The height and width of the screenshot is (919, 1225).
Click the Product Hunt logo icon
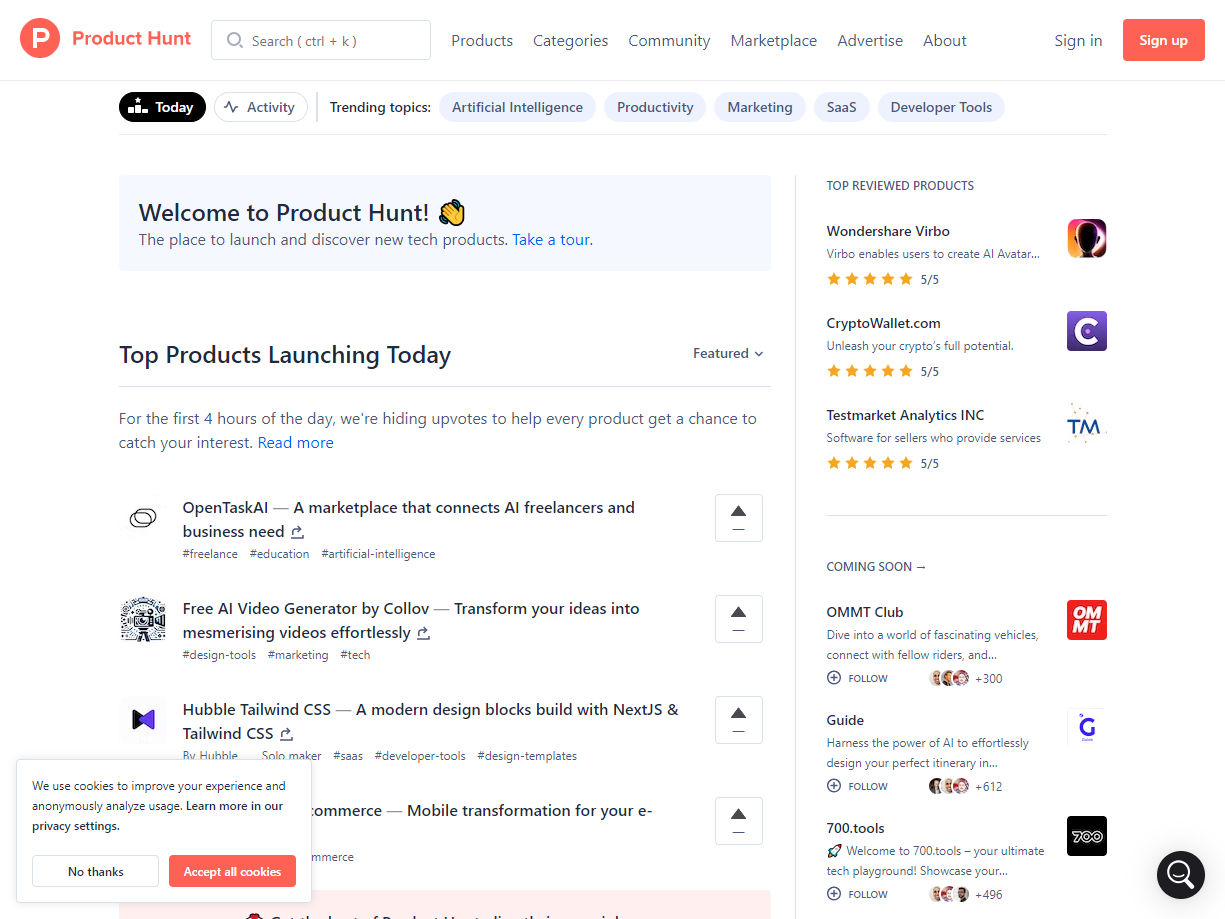(x=40, y=39)
